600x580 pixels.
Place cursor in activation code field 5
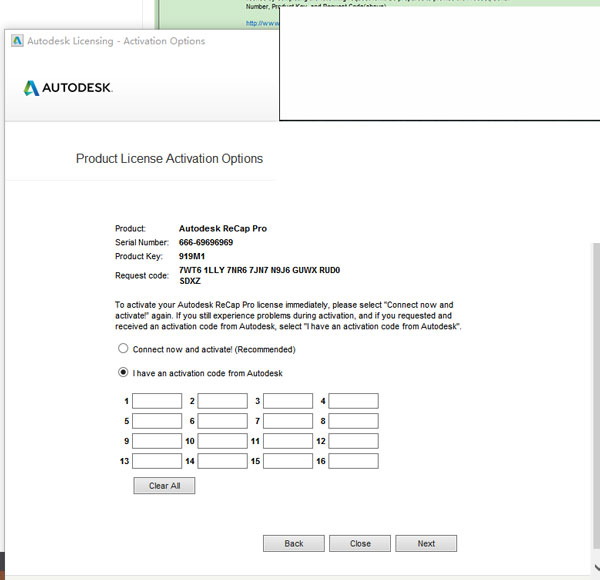157,421
